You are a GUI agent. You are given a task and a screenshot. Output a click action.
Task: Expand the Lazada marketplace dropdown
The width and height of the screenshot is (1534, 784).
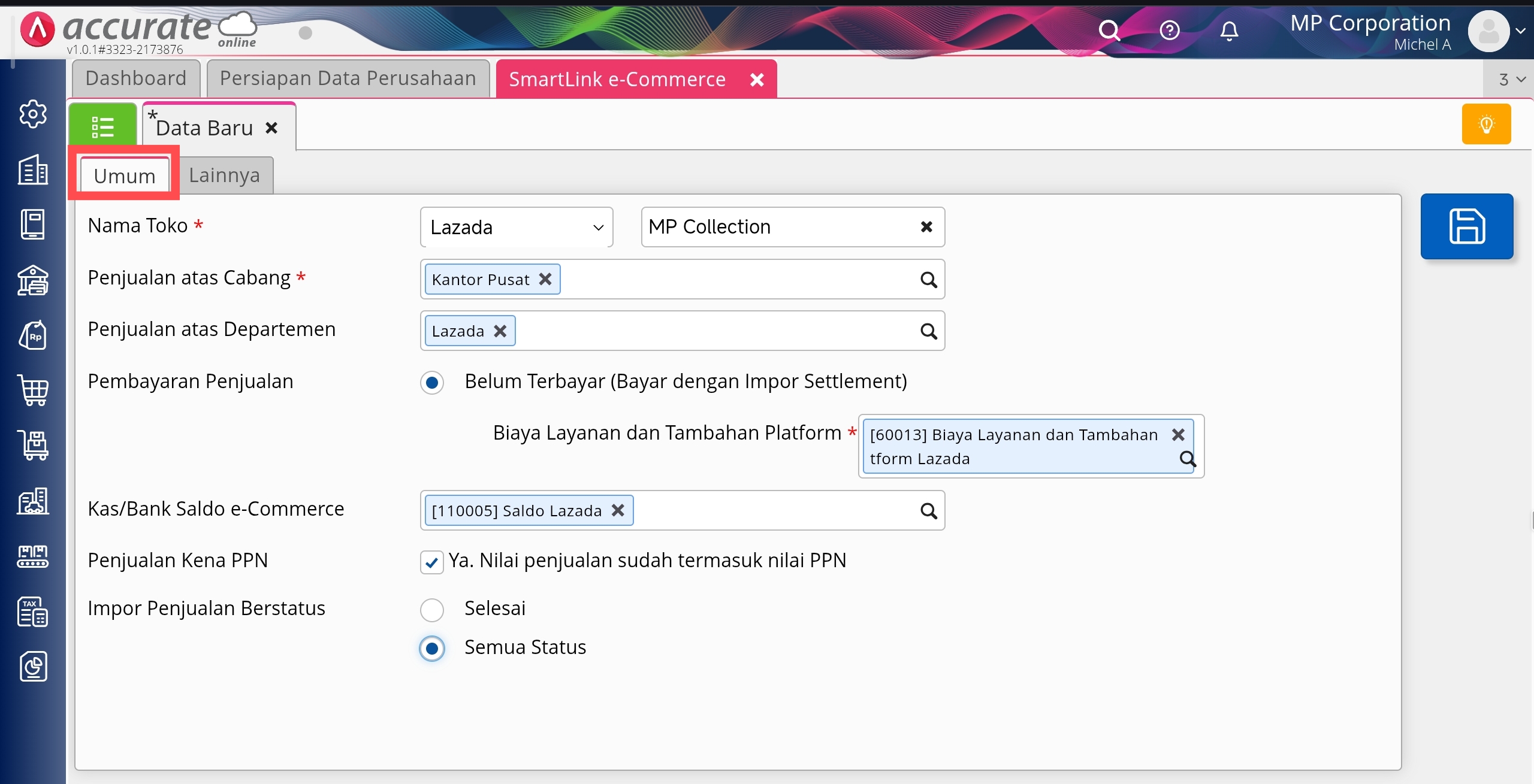point(516,227)
